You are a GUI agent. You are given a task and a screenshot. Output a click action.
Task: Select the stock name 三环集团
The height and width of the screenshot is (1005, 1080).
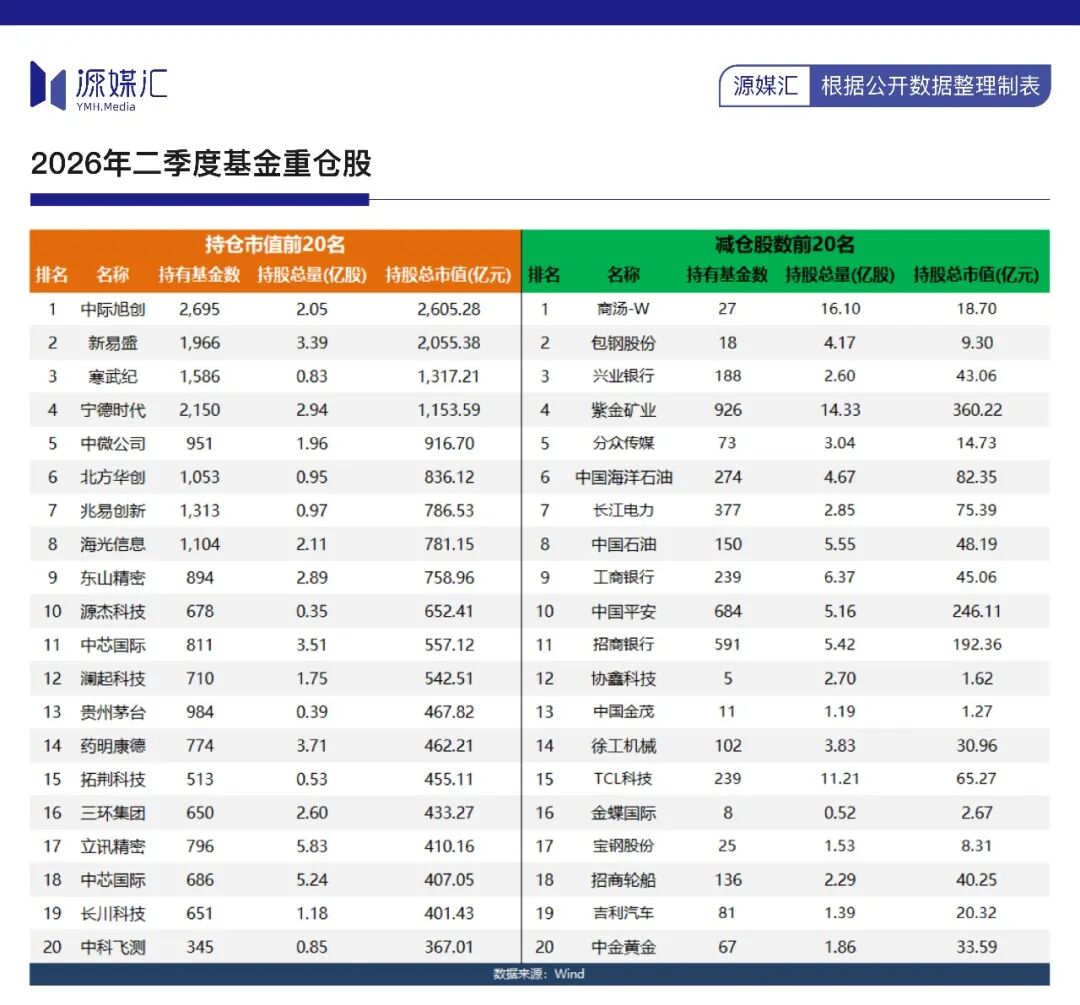tap(113, 814)
